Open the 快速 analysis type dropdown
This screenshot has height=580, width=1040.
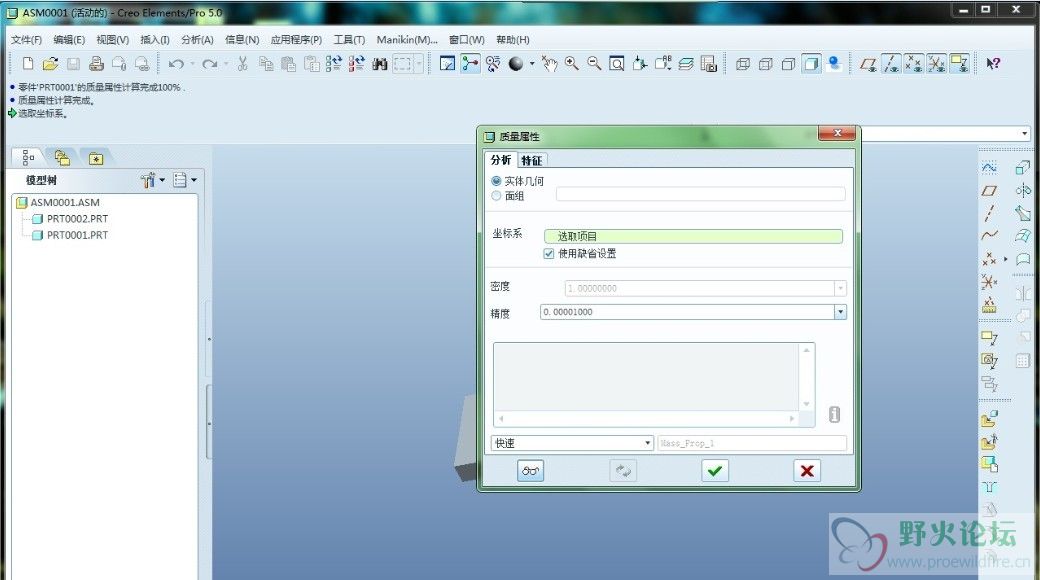[x=572, y=443]
